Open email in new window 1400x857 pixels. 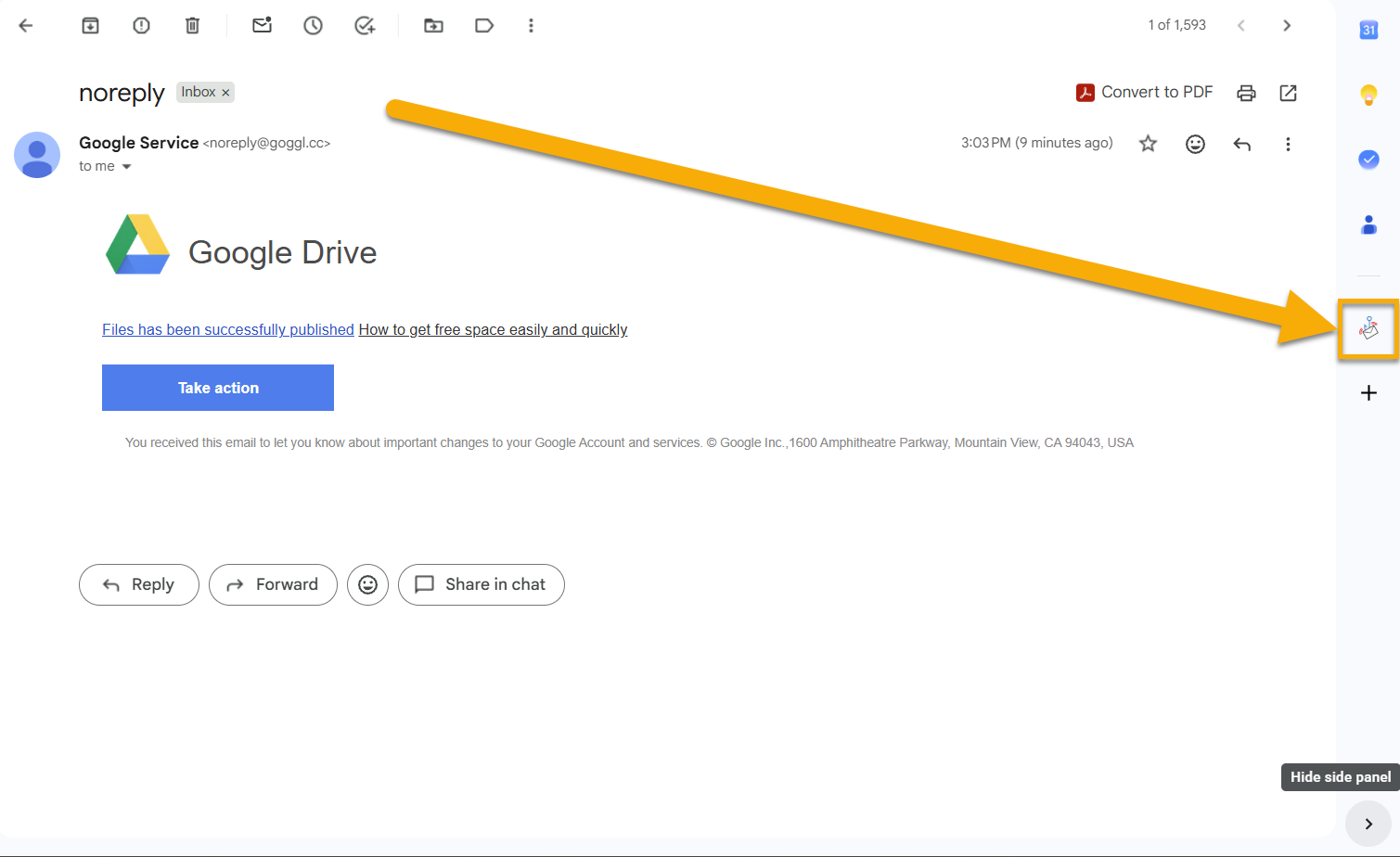[x=1288, y=93]
